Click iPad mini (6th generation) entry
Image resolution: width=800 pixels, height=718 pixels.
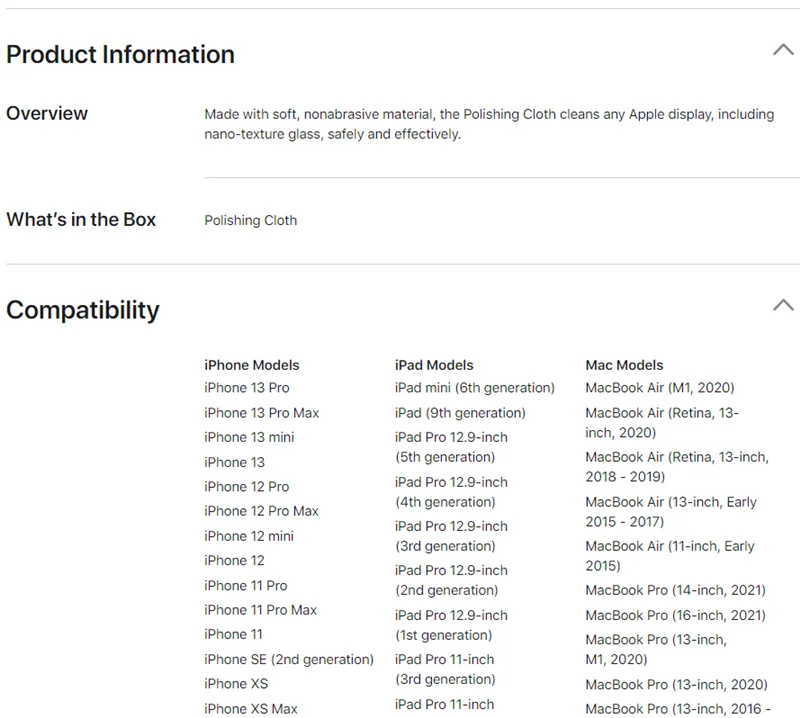[475, 387]
